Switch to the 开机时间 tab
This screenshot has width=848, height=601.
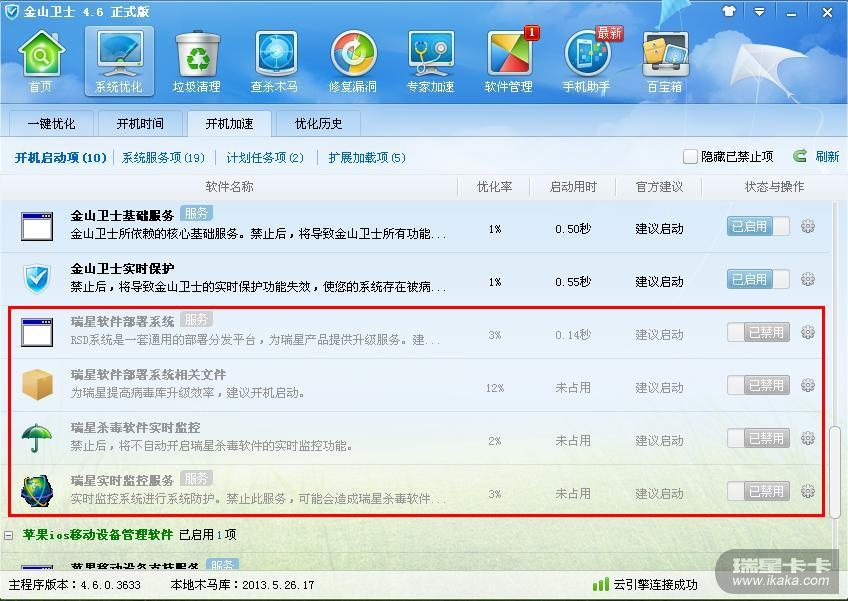(x=140, y=123)
